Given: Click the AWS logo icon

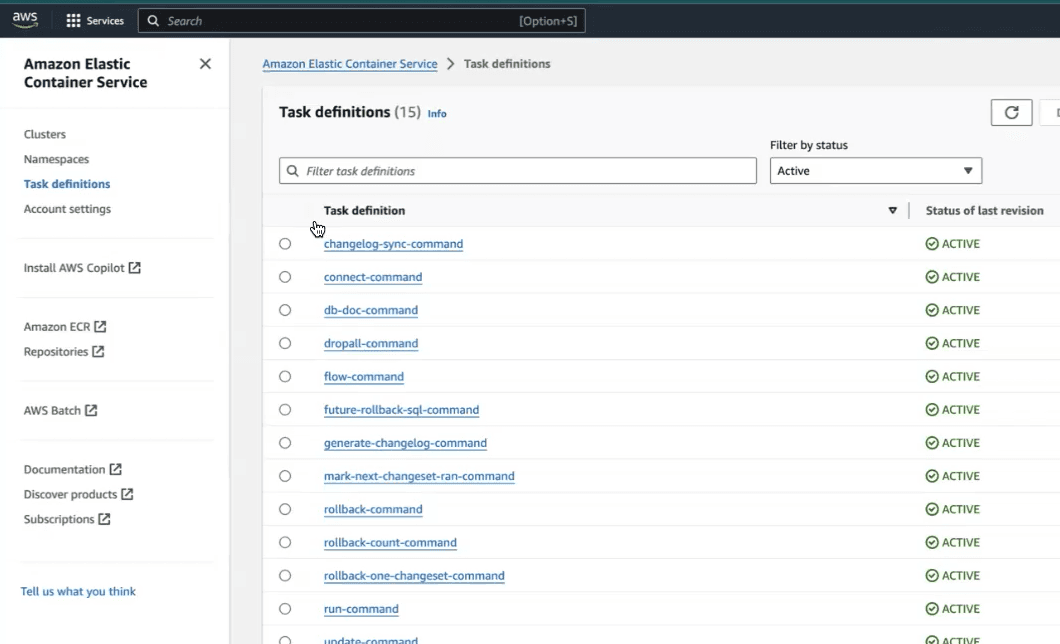Looking at the screenshot, I should [25, 20].
